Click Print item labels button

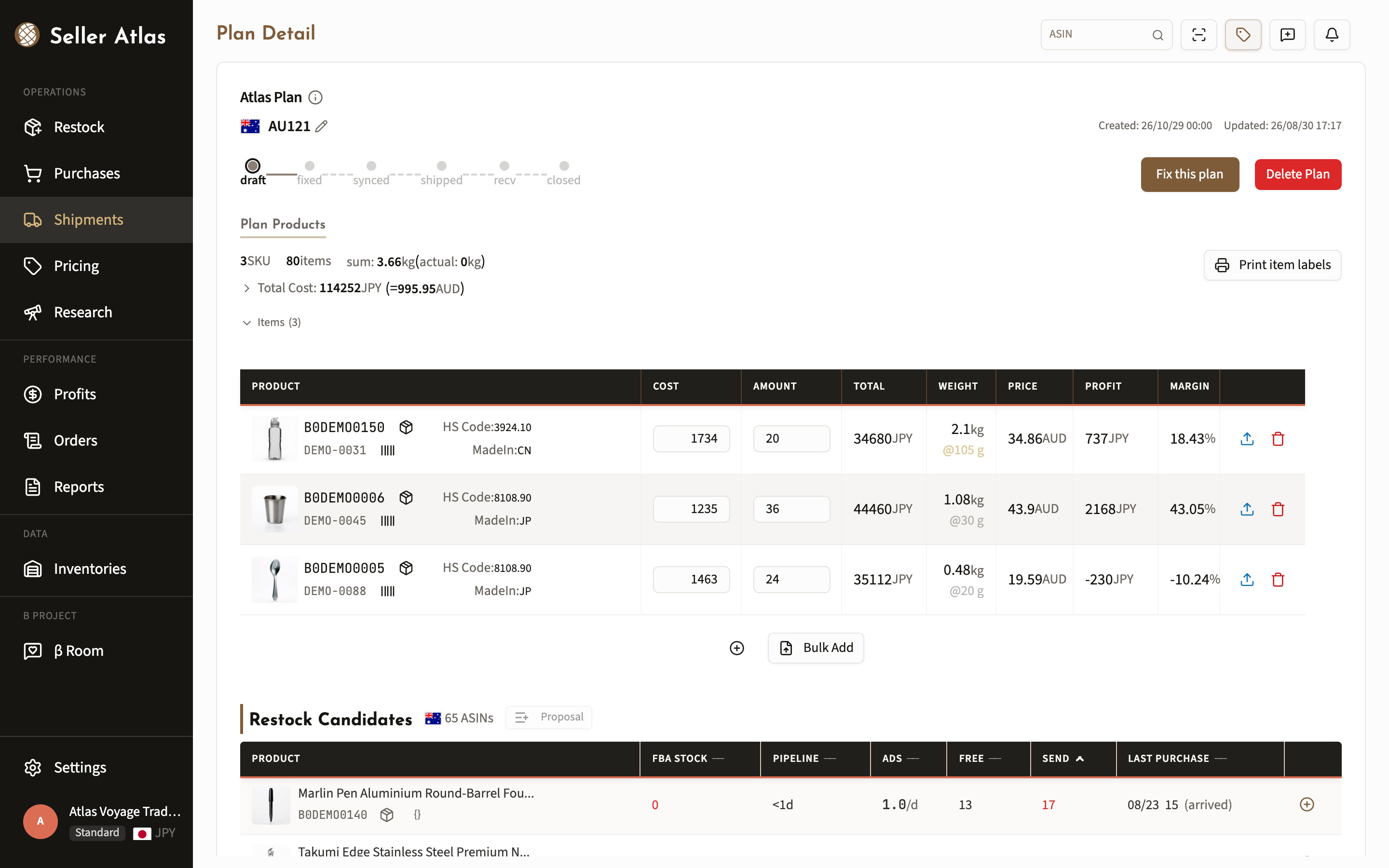pyautogui.click(x=1272, y=265)
